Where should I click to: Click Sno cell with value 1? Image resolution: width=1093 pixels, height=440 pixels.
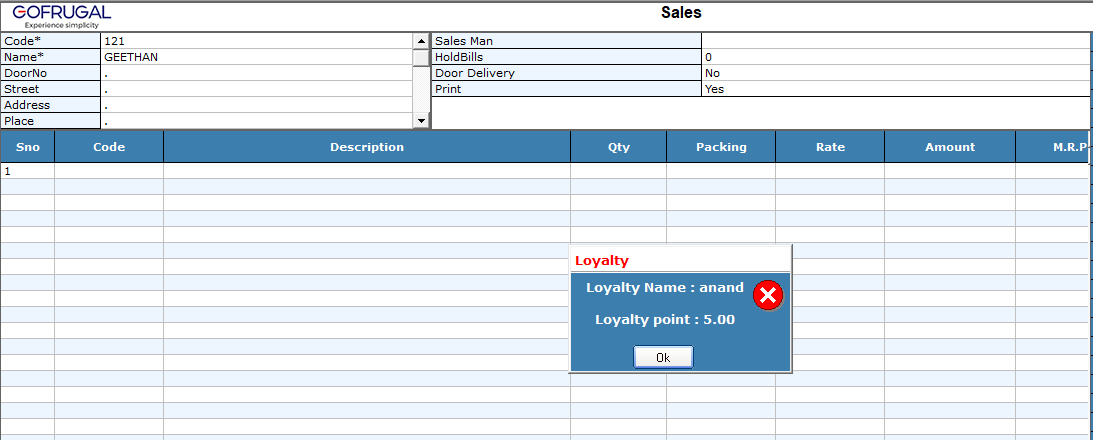(28, 171)
